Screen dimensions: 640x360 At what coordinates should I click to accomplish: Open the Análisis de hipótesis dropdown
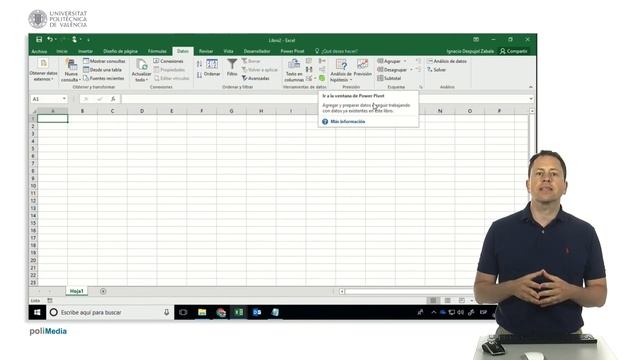[341, 70]
